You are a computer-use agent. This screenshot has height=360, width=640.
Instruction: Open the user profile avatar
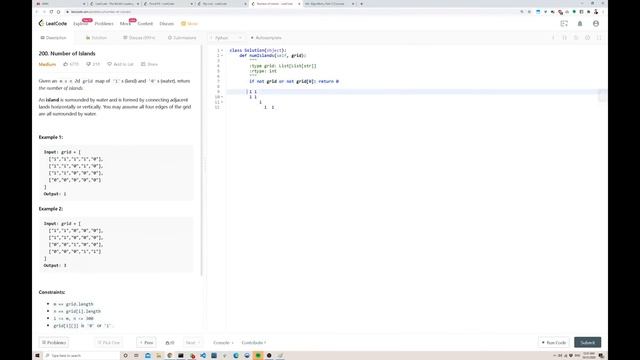(x=596, y=24)
